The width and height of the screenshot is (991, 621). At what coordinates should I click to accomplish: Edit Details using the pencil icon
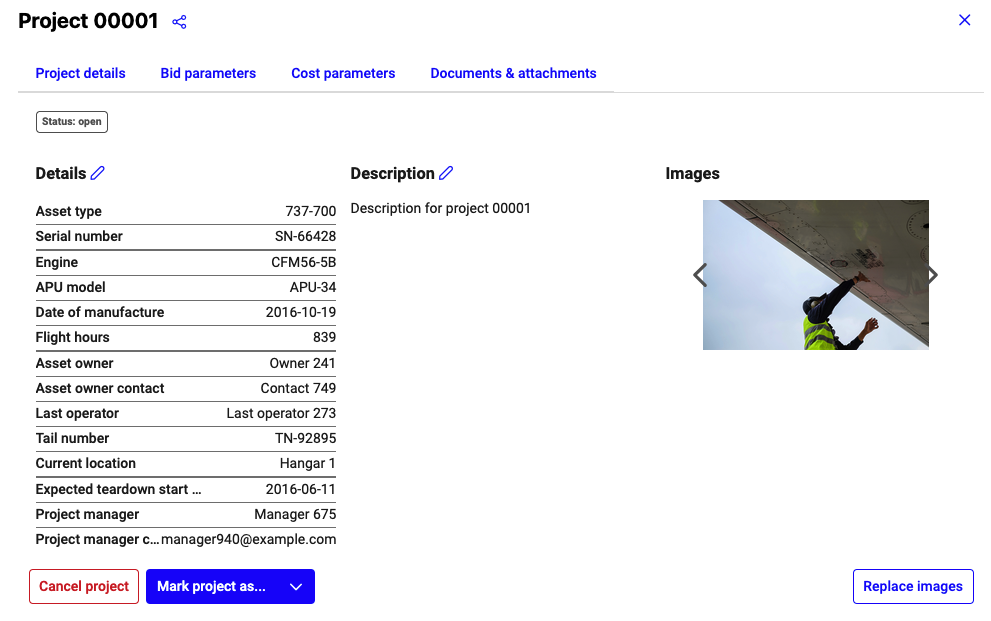(97, 173)
